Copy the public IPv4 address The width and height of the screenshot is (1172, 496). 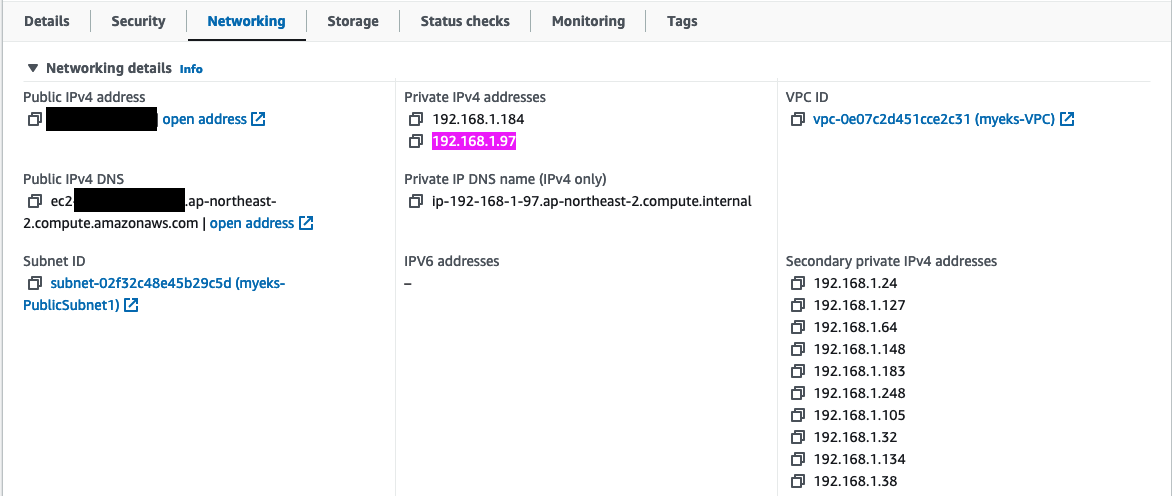[34, 120]
